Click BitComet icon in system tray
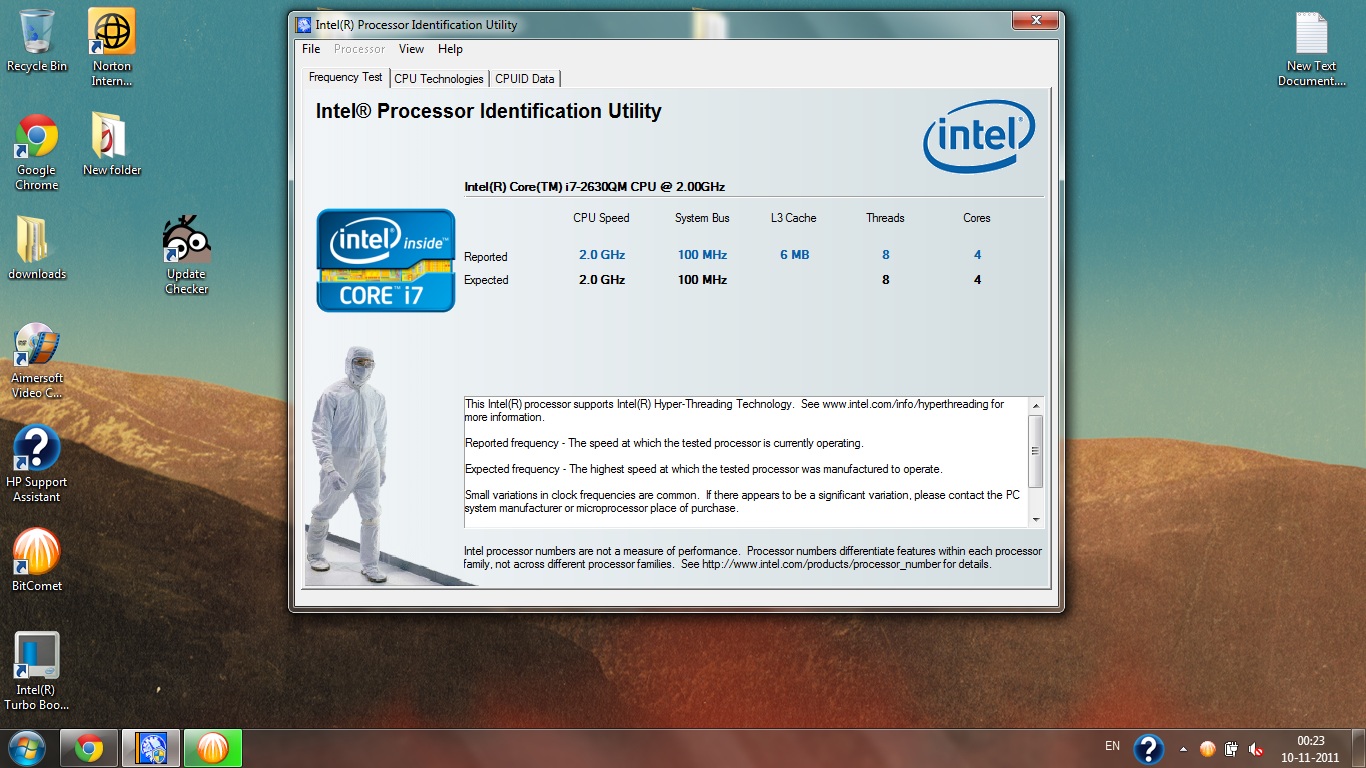1366x768 pixels. pyautogui.click(x=1207, y=749)
